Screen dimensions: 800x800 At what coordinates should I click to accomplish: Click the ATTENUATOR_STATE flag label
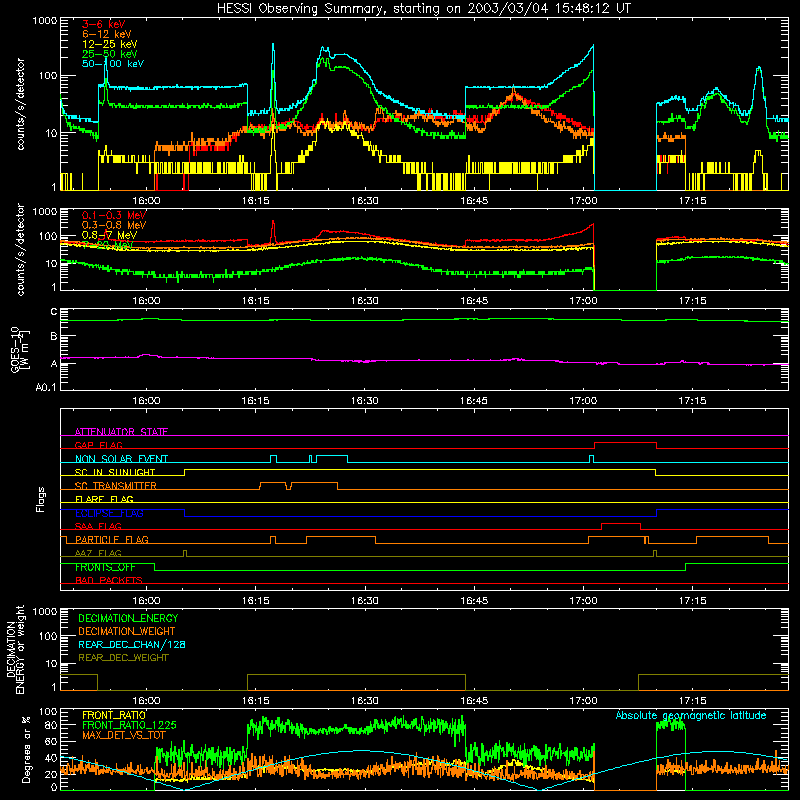[121, 432]
